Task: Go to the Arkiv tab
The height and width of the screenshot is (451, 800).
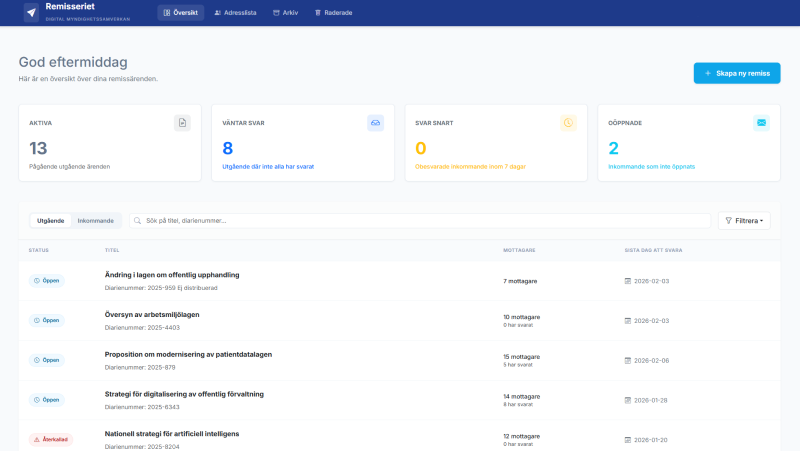Action: tap(285, 13)
